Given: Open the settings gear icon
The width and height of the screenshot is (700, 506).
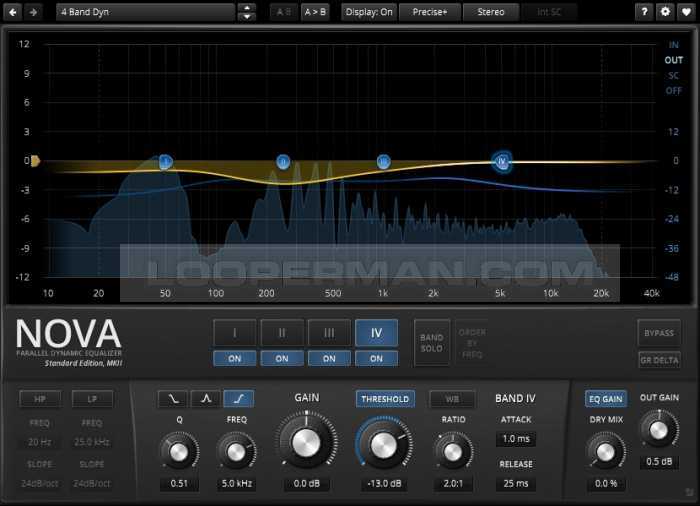Looking at the screenshot, I should (666, 12).
